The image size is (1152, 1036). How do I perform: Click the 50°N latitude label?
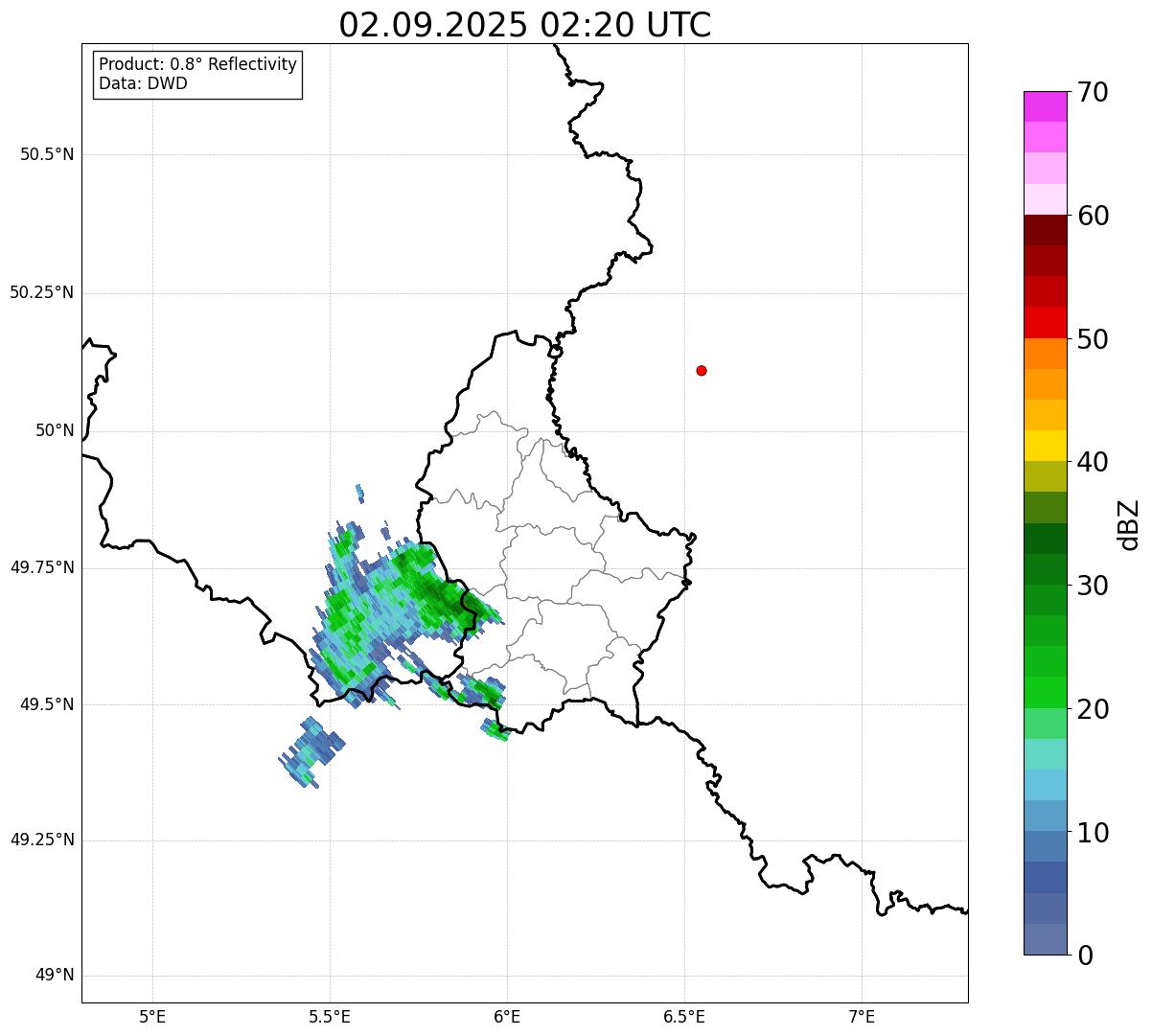click(x=55, y=430)
